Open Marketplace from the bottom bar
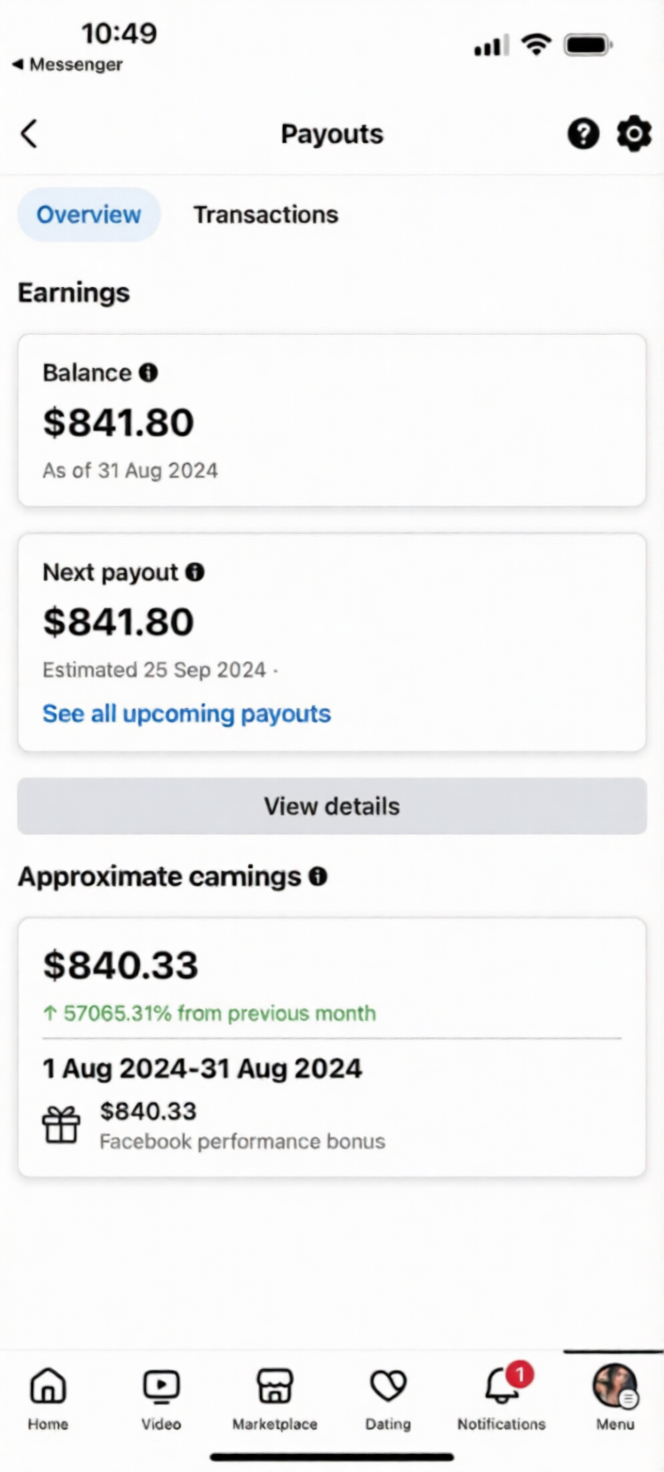Viewport: 664px width, 1472px height. 274,1397
